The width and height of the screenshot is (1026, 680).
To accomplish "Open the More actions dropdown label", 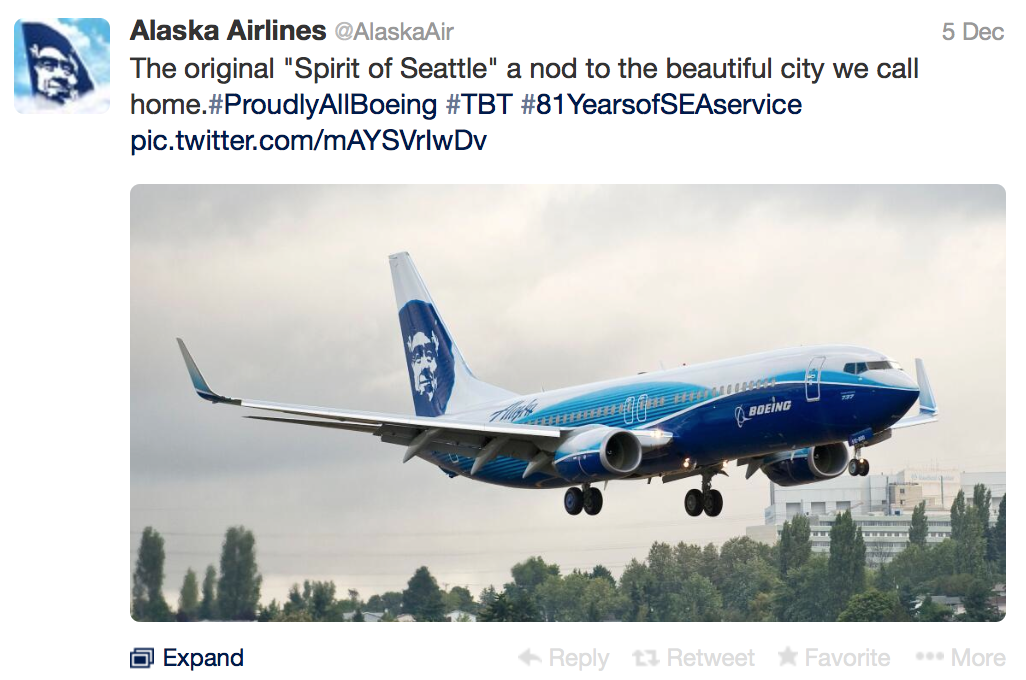I will (978, 658).
